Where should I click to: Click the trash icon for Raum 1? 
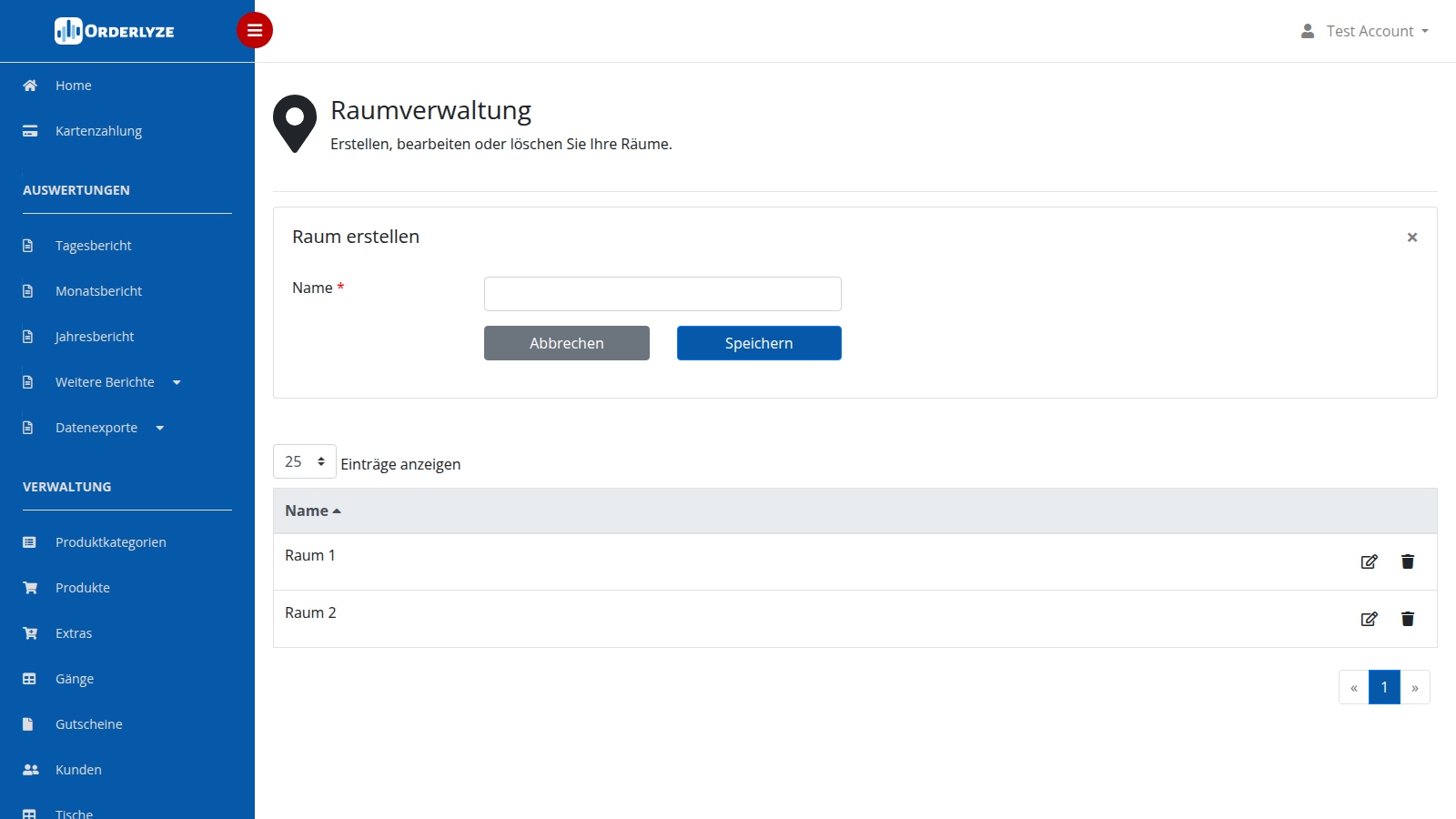1408,561
